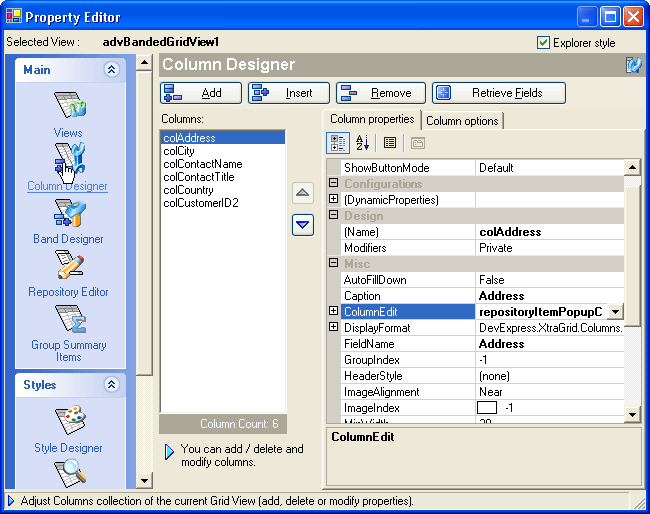Select colContactName in Columns list
Viewport: 650px width, 514px height.
223,164
